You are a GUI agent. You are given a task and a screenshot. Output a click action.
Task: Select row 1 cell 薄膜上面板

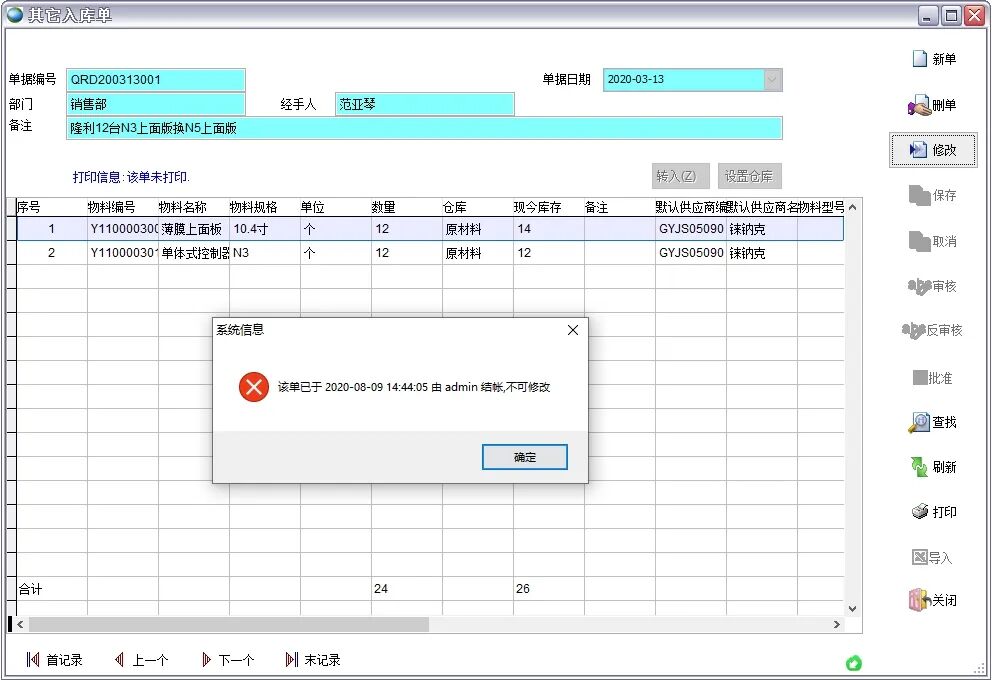(193, 229)
